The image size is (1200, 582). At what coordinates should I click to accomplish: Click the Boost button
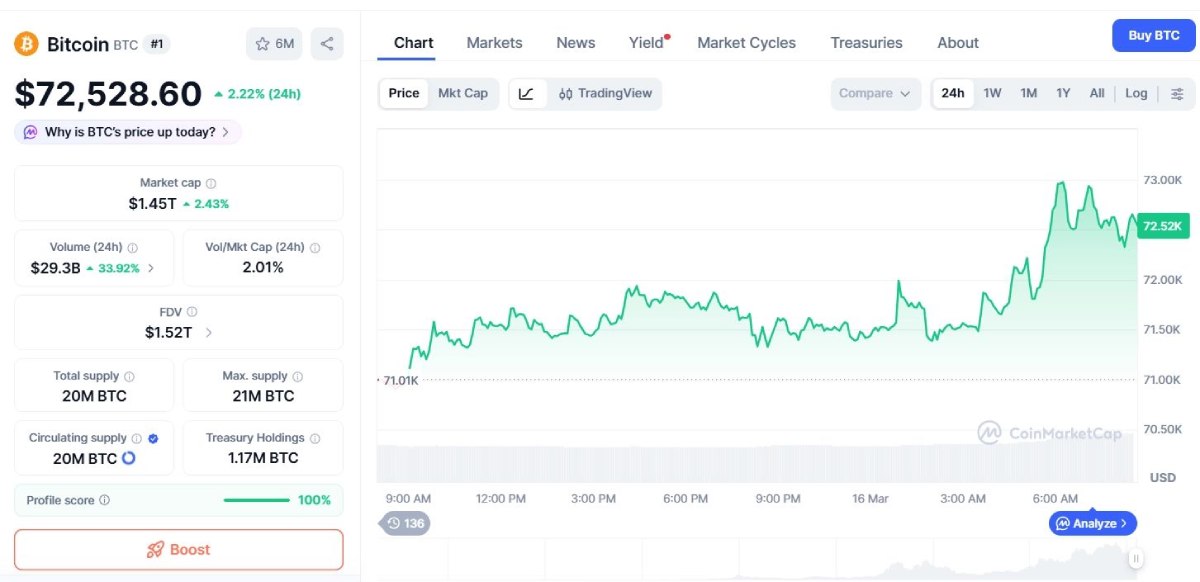click(x=178, y=549)
